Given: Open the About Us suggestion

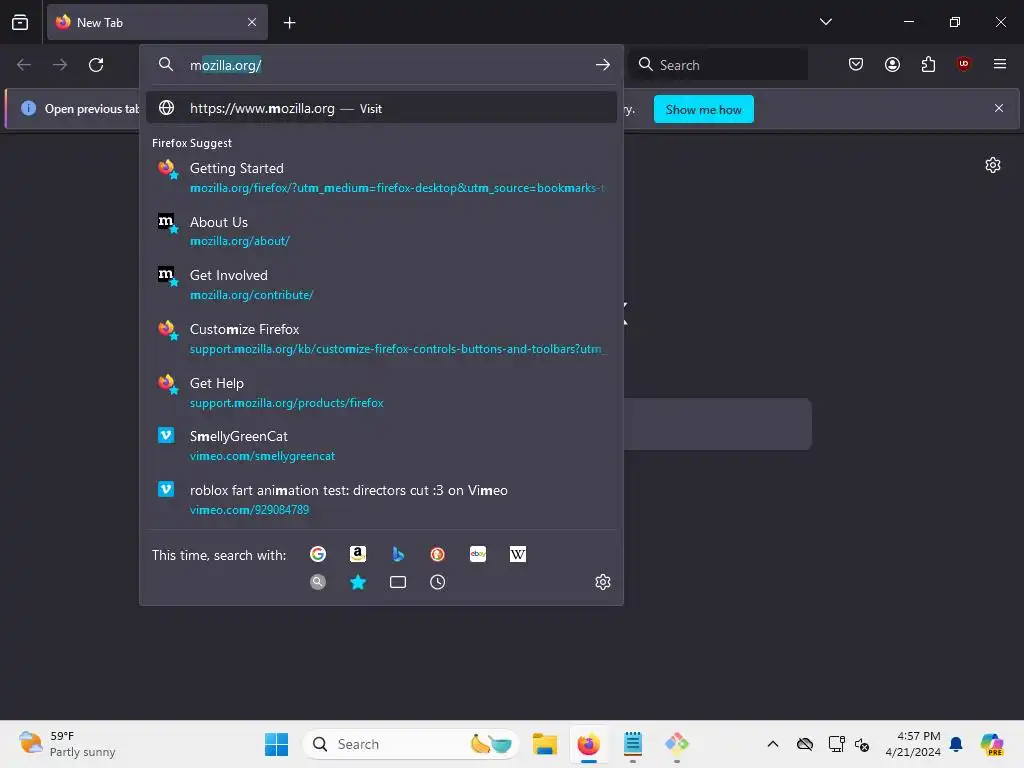Looking at the screenshot, I should coord(381,231).
